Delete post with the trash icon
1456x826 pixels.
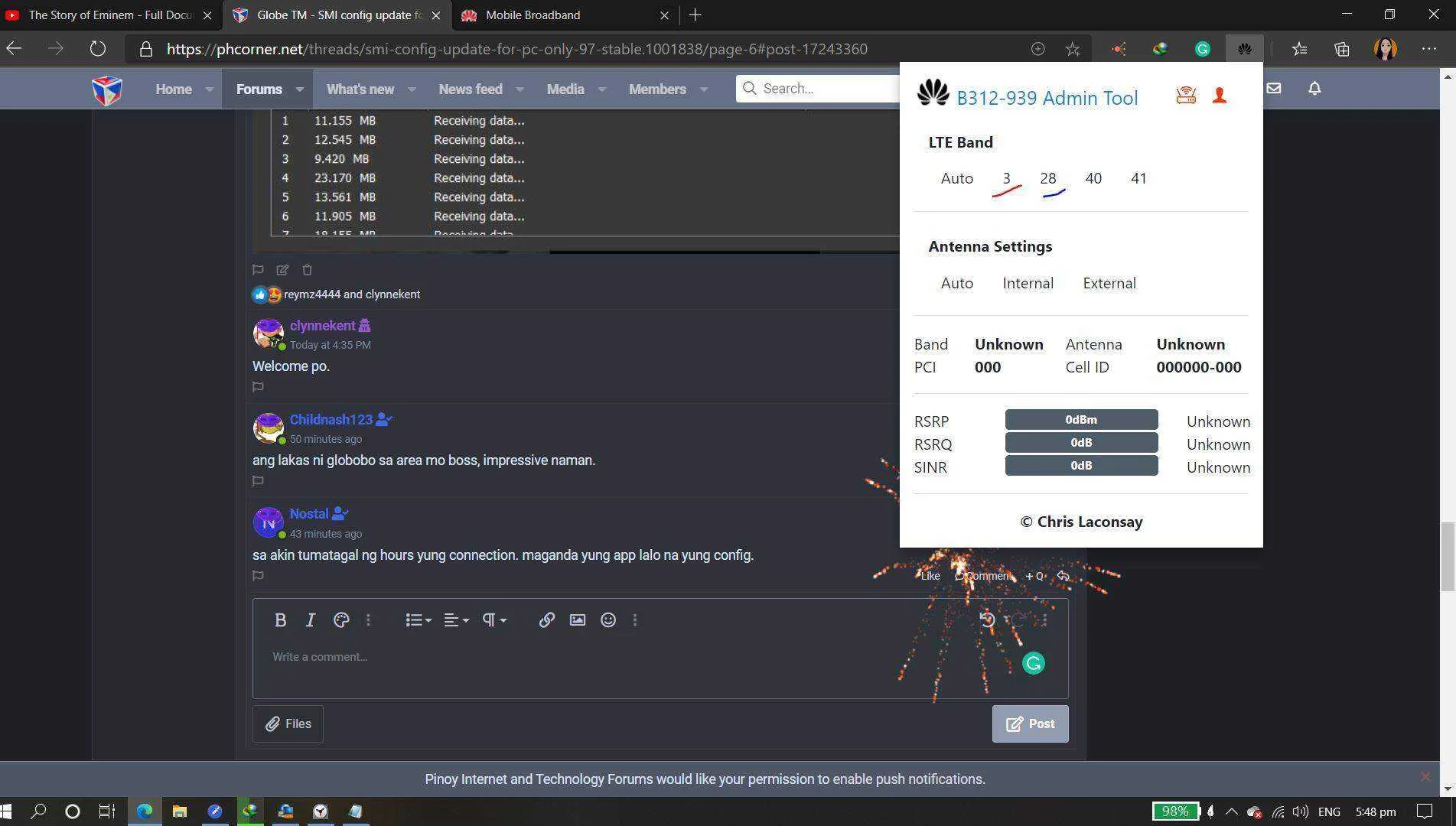(x=307, y=270)
